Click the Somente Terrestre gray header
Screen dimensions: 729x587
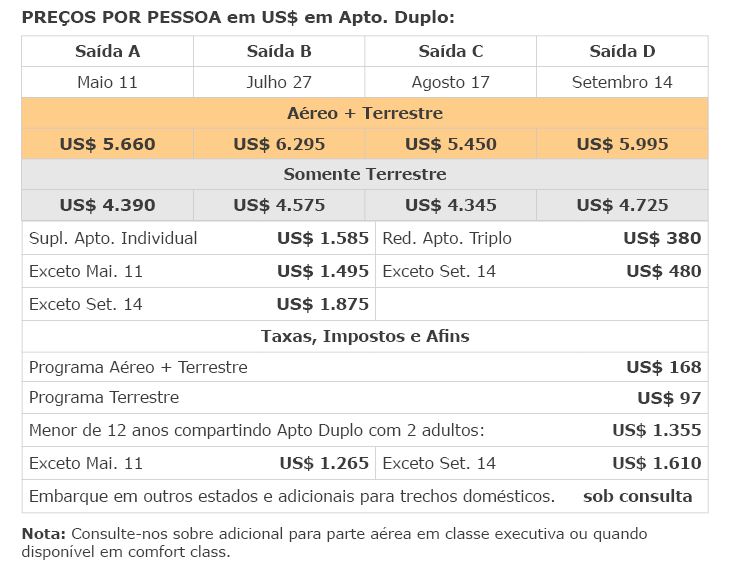pos(365,174)
